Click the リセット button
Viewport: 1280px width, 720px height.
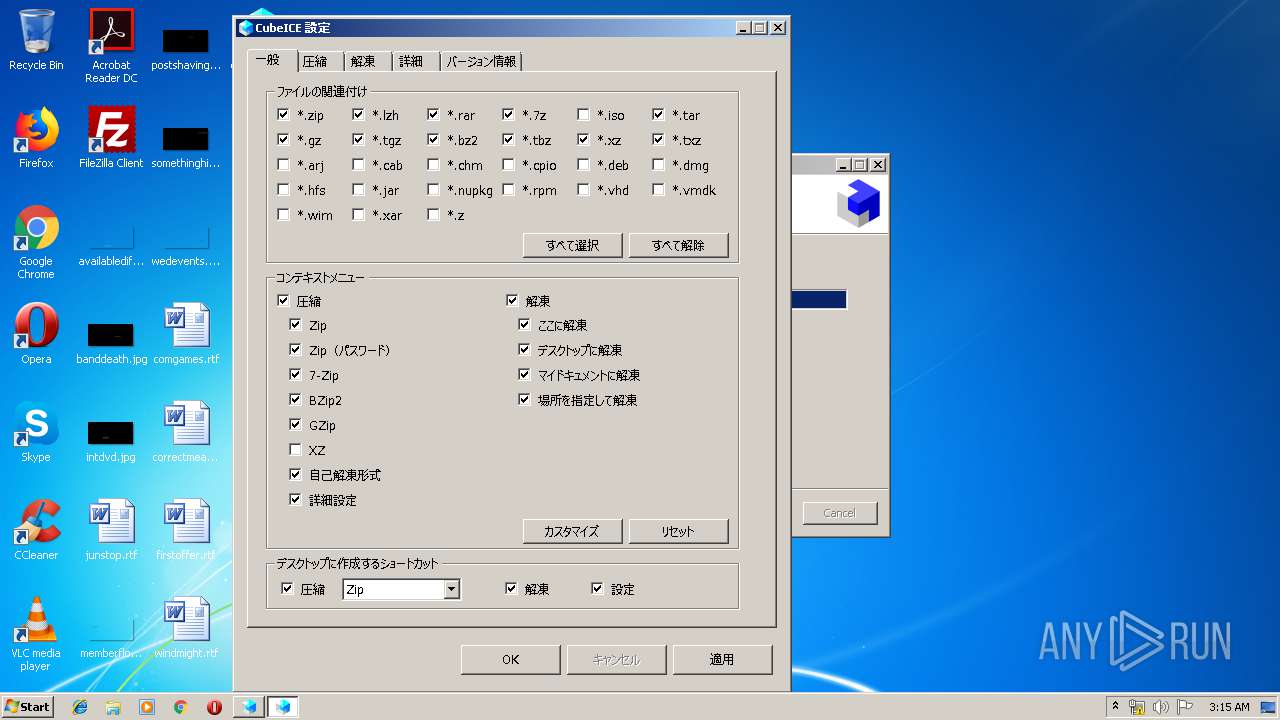coord(679,531)
